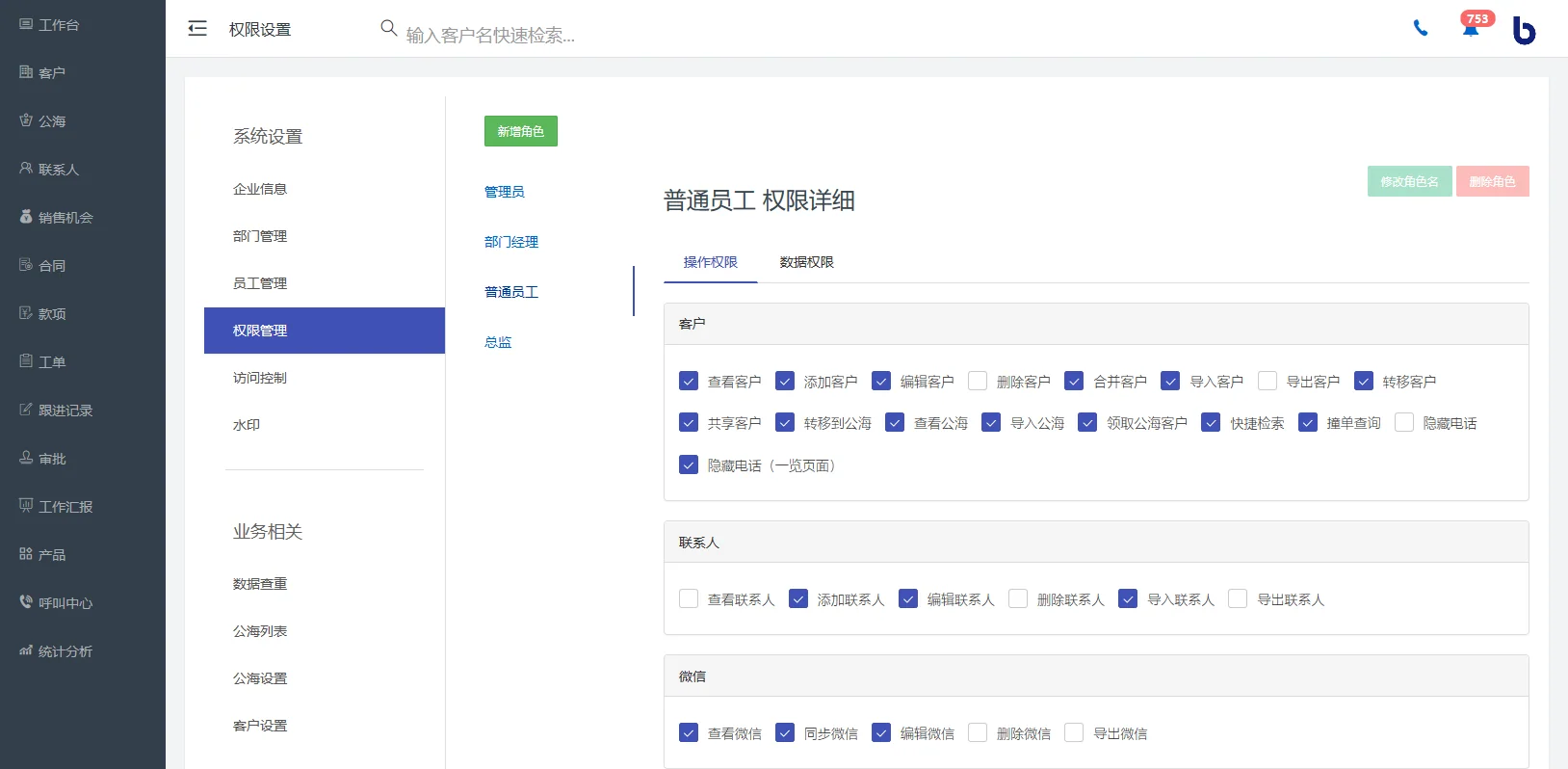The width and height of the screenshot is (1568, 769).
Task: Check the 导出联系人 permission
Action: [1238, 598]
